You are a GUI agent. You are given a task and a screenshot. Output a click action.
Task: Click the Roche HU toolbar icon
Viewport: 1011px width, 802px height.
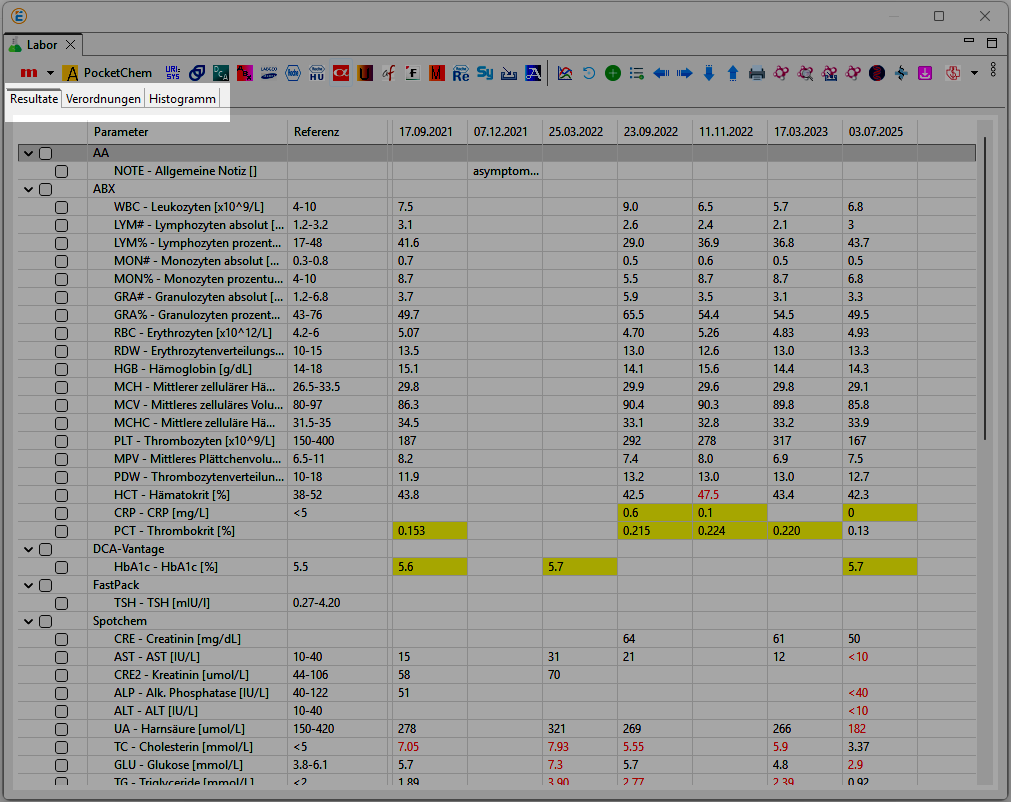coord(317,73)
